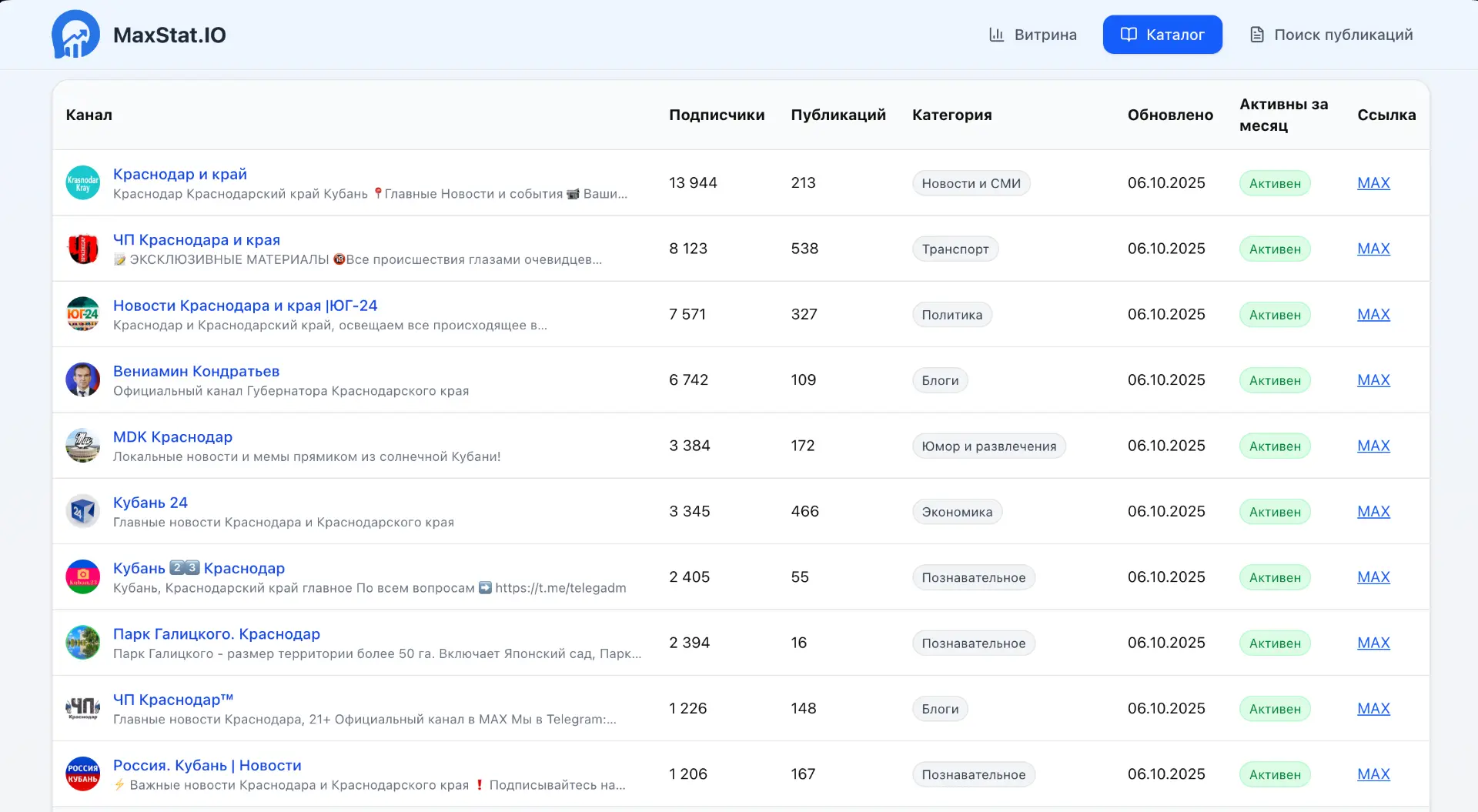Click the MaxStat.IO logo icon
1478x812 pixels.
(75, 35)
